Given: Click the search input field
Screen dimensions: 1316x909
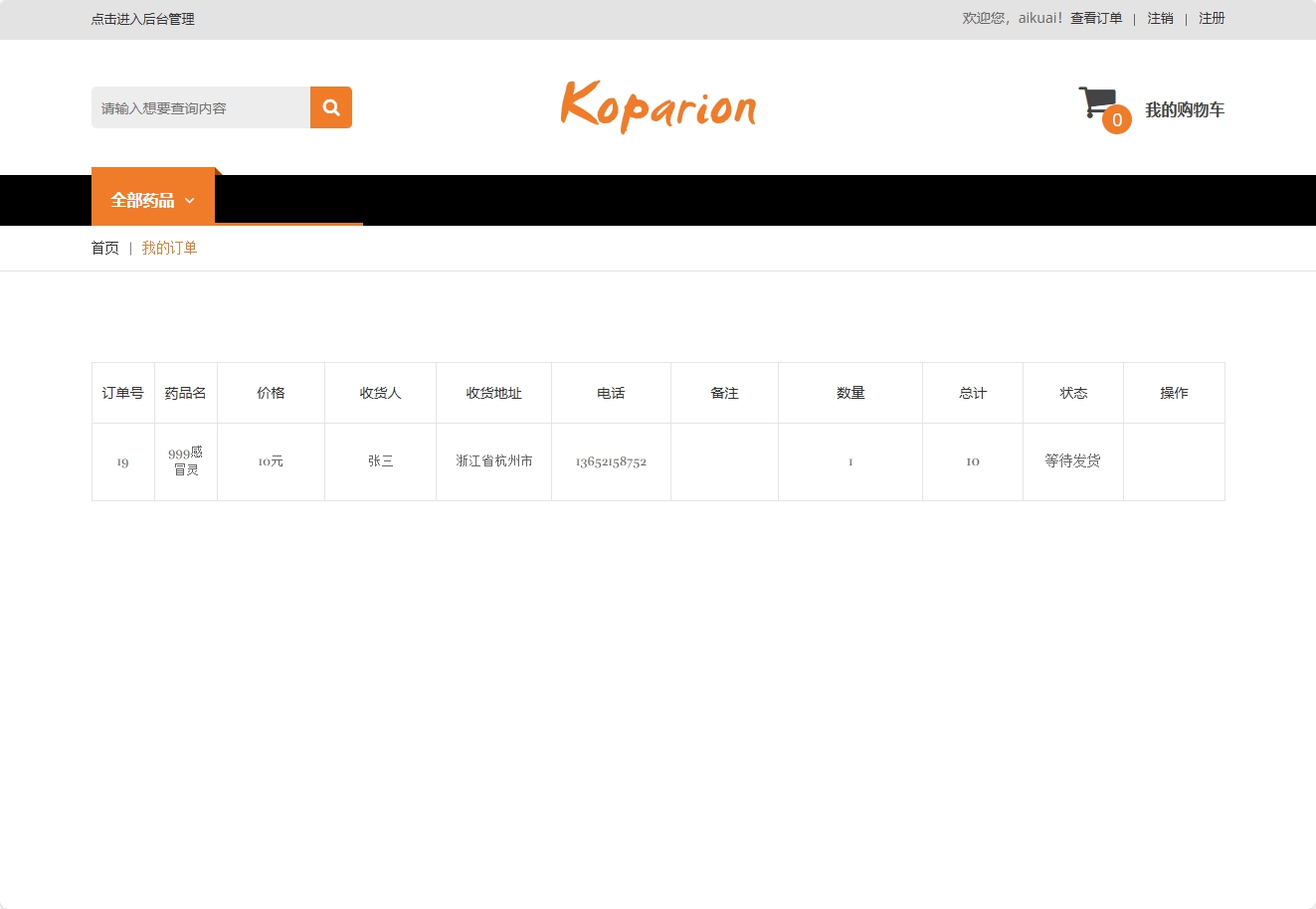Looking at the screenshot, I should point(199,106).
